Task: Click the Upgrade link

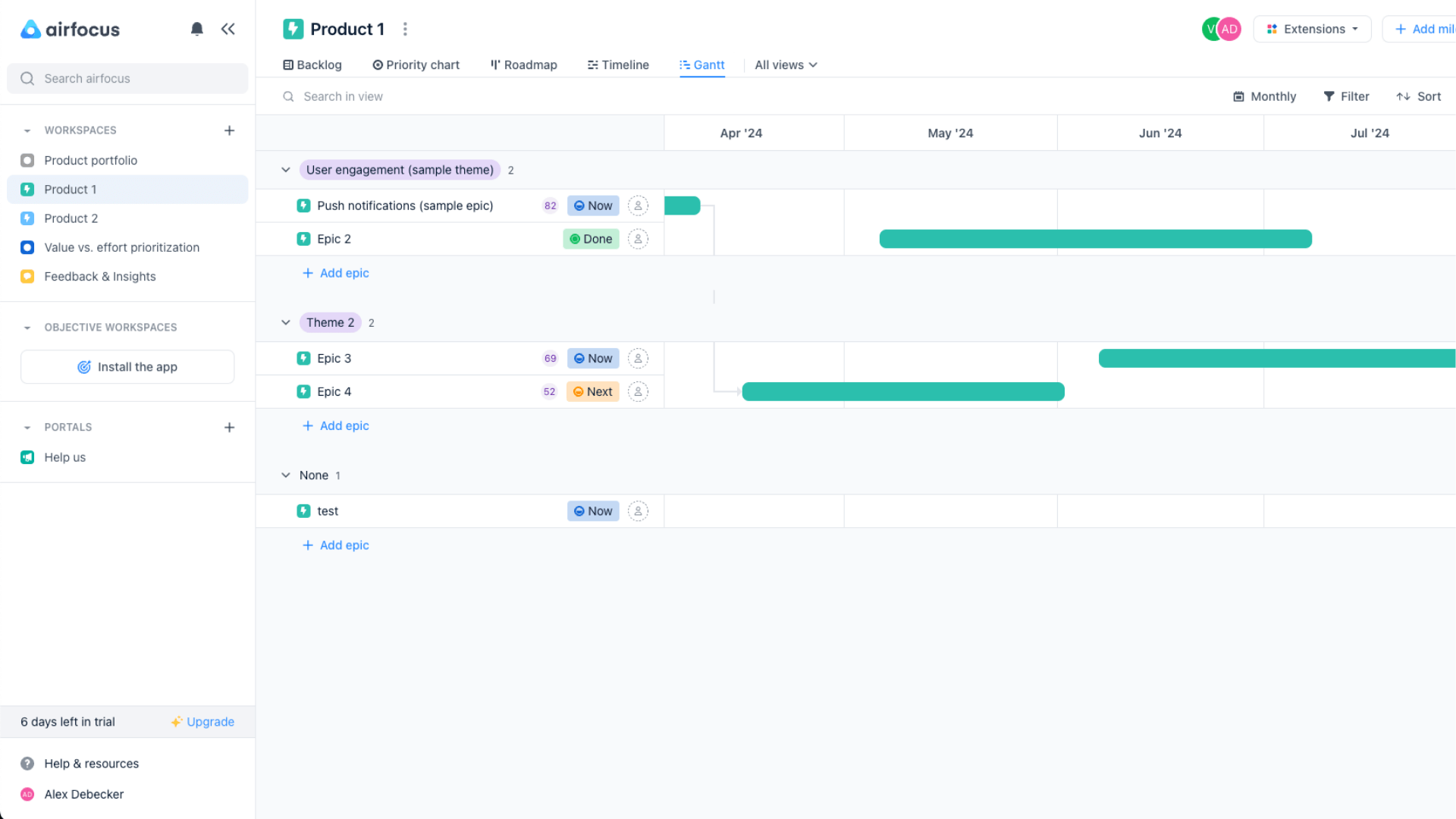Action: coord(202,722)
